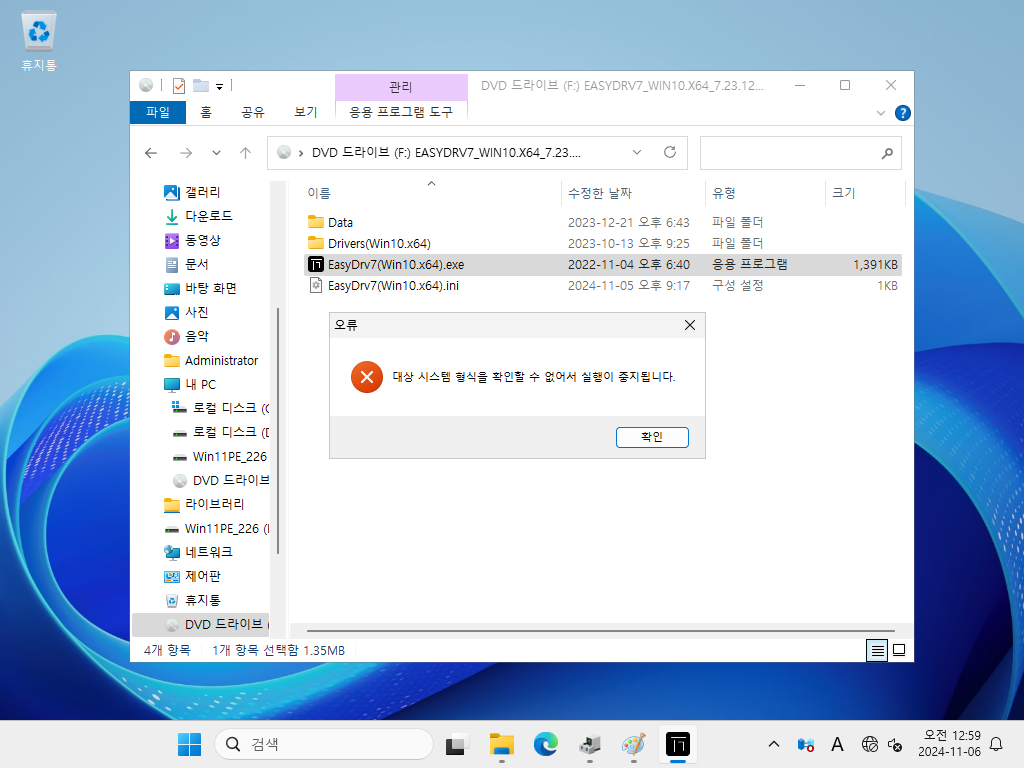Go forward using the right arrow

pyautogui.click(x=186, y=153)
